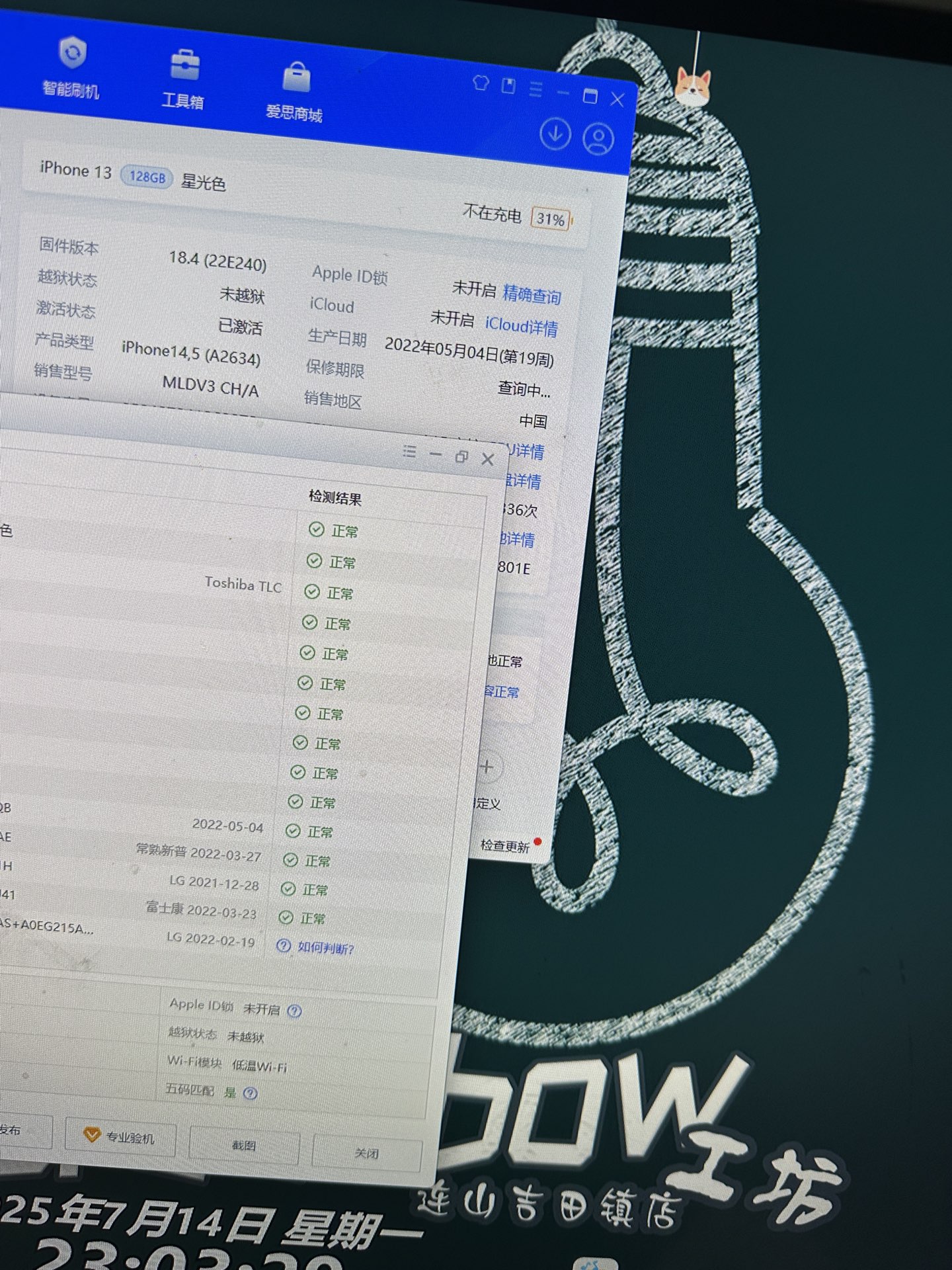Click the 未越狱 jailbreak status value
This screenshot has height=1270, width=952.
[242, 295]
